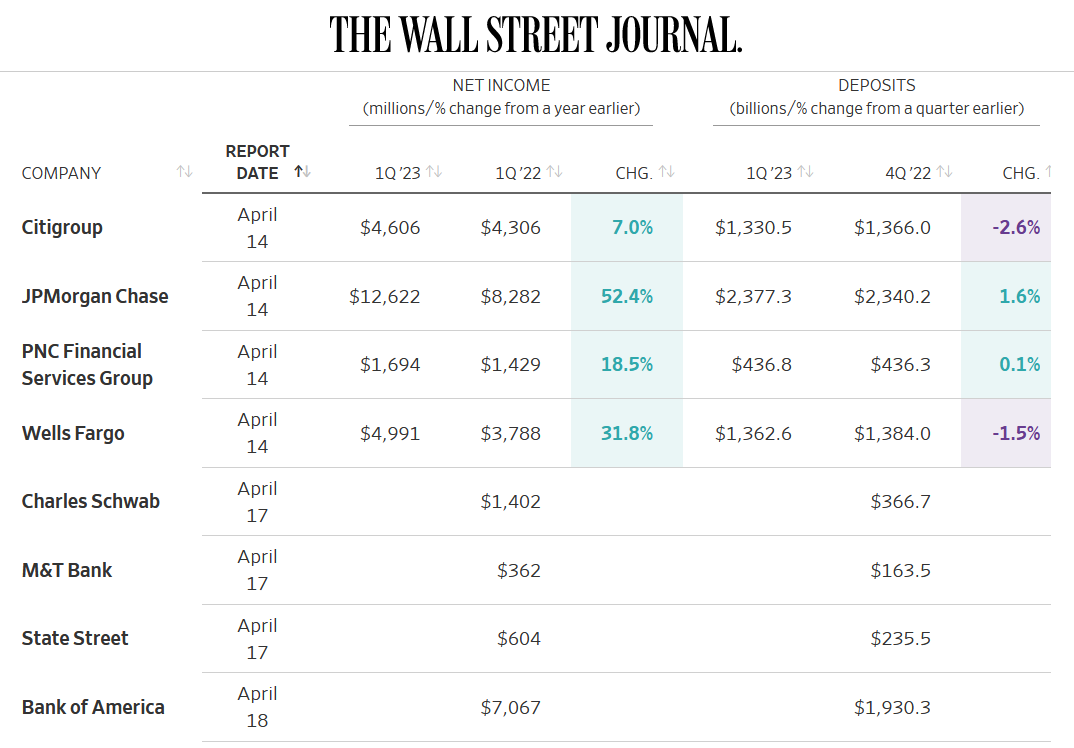Select the Bank of America row name
The image size is (1074, 748).
click(93, 707)
